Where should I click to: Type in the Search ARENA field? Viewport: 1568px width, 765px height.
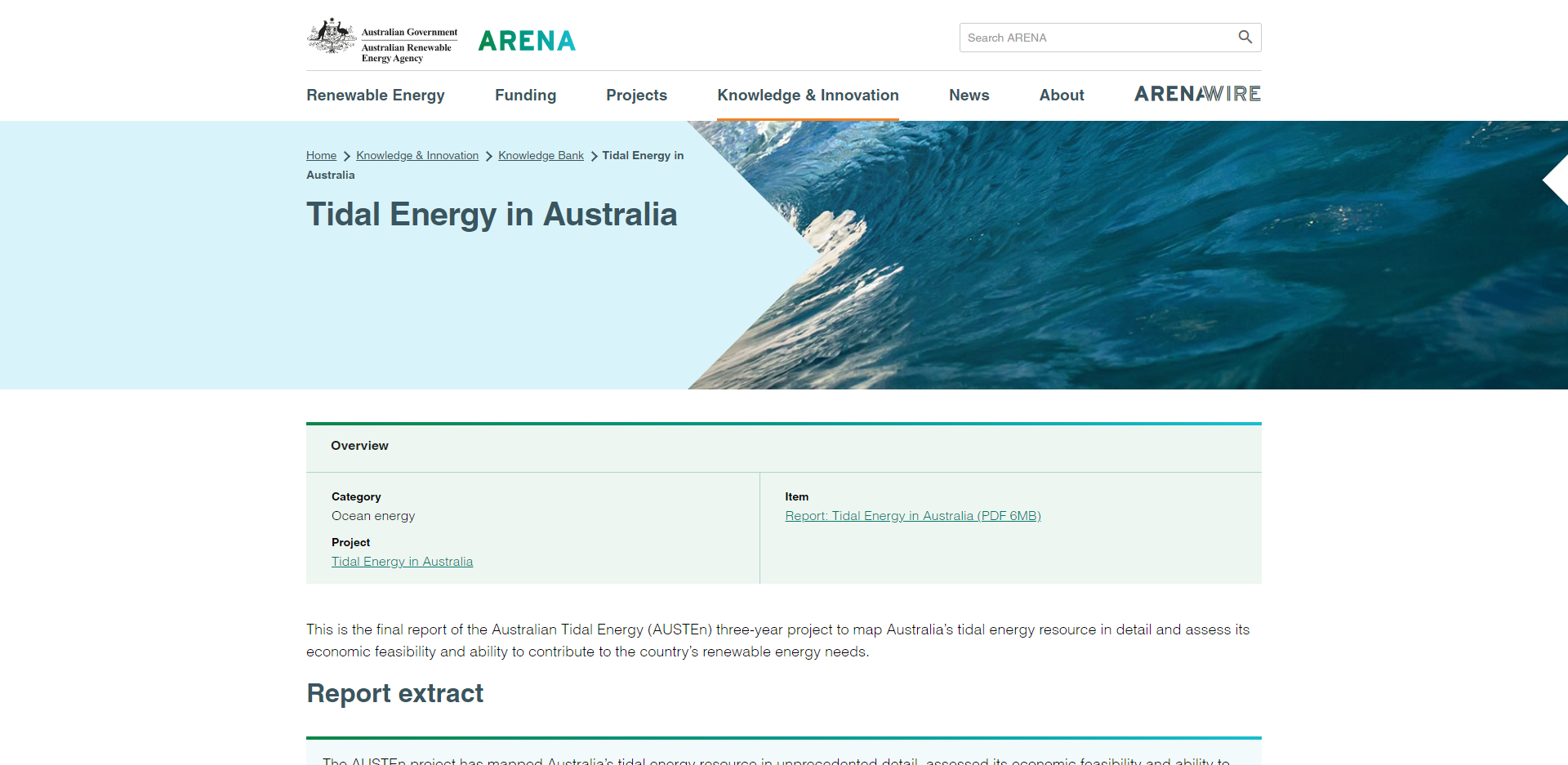pyautogui.click(x=1094, y=38)
